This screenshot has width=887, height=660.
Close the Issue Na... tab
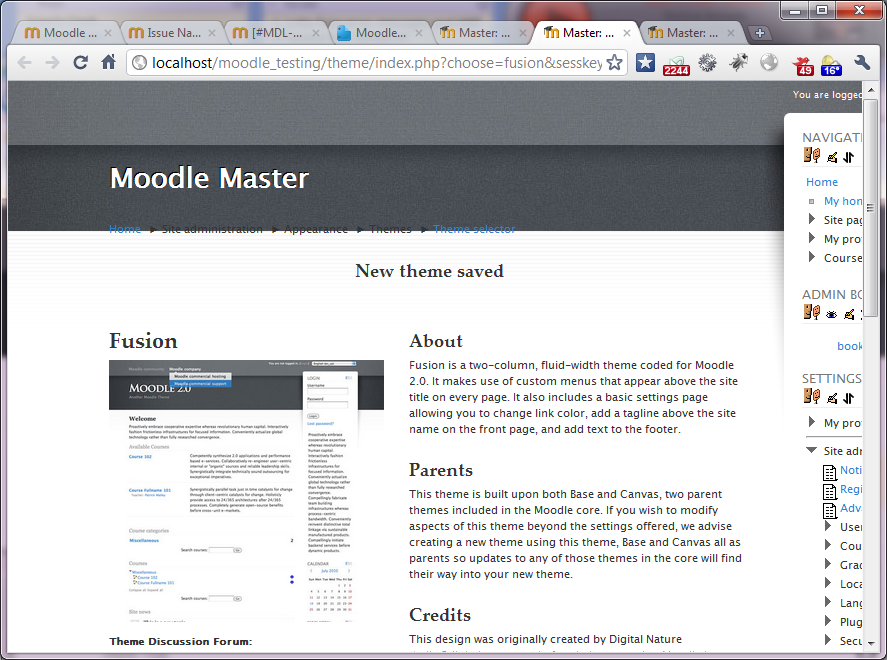click(212, 33)
